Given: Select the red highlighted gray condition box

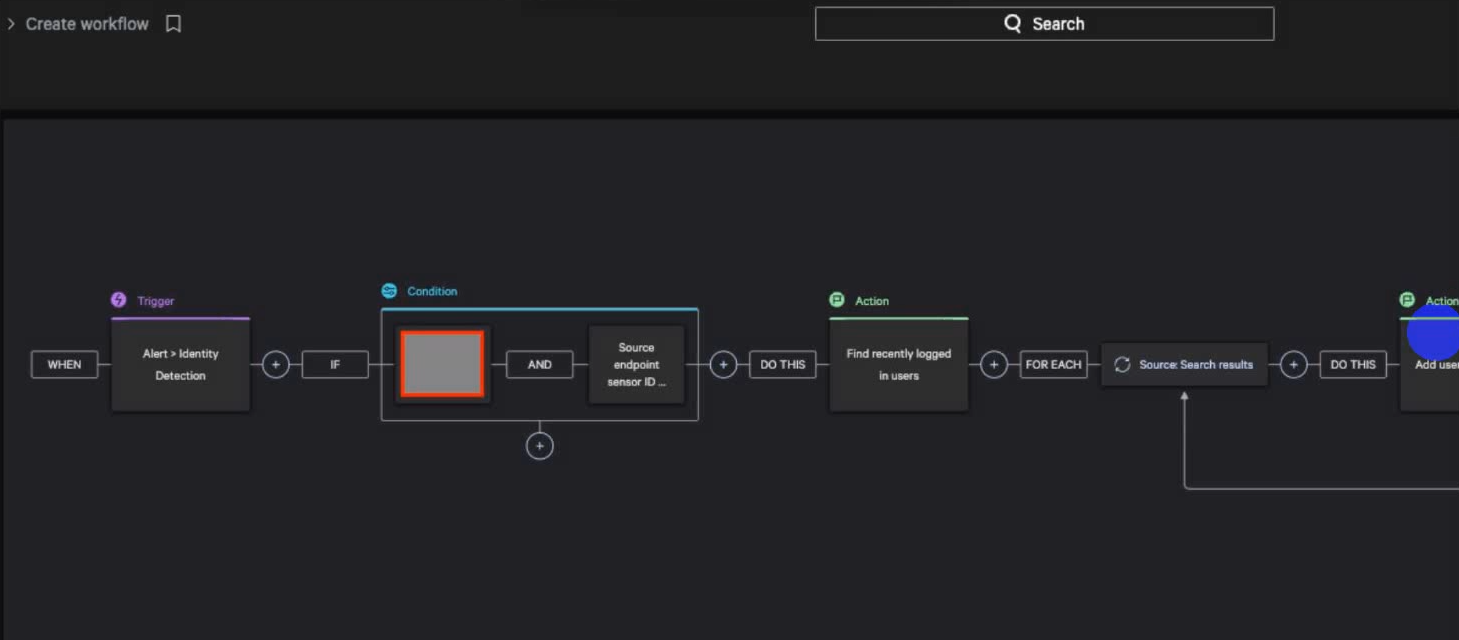Looking at the screenshot, I should point(442,364).
